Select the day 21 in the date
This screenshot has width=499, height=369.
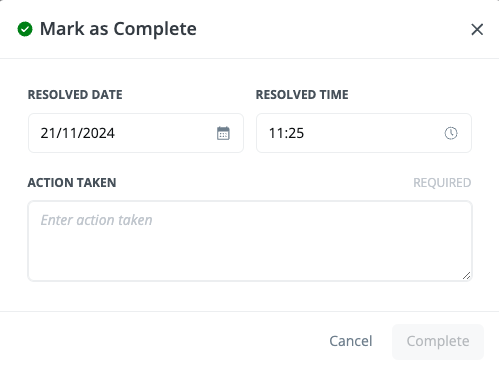pos(48,133)
